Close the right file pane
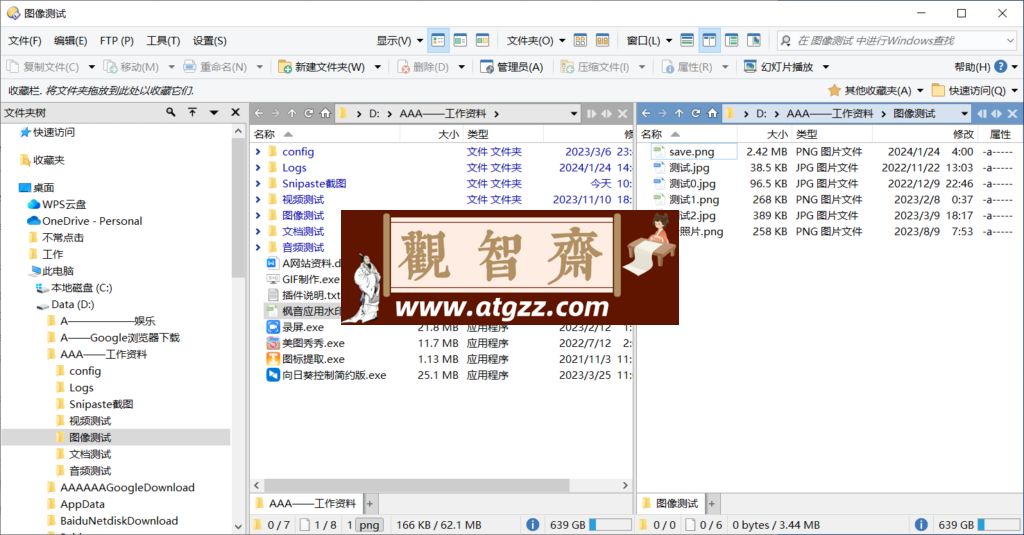This screenshot has height=535, width=1024. [1012, 114]
